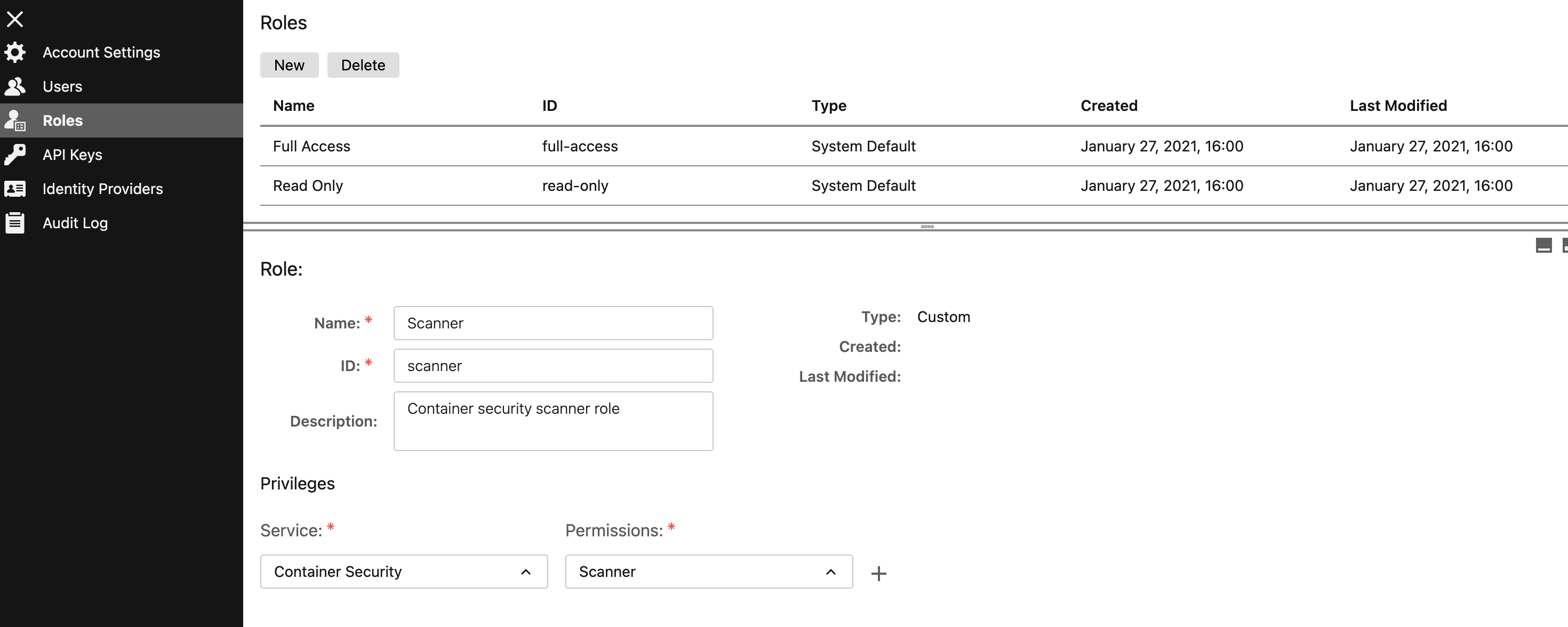Screen dimensions: 1568x627
Task: Click the Account Settings icon
Action: pos(15,52)
